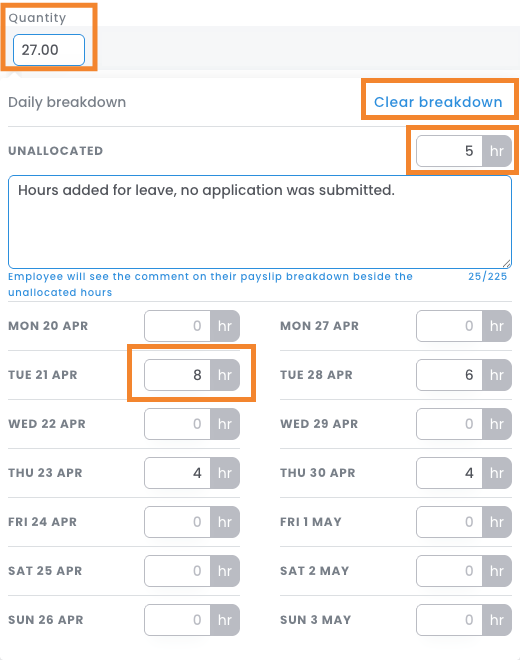Select the Sun 26 Apr hours field
The width and height of the screenshot is (520, 660).
(x=177, y=620)
